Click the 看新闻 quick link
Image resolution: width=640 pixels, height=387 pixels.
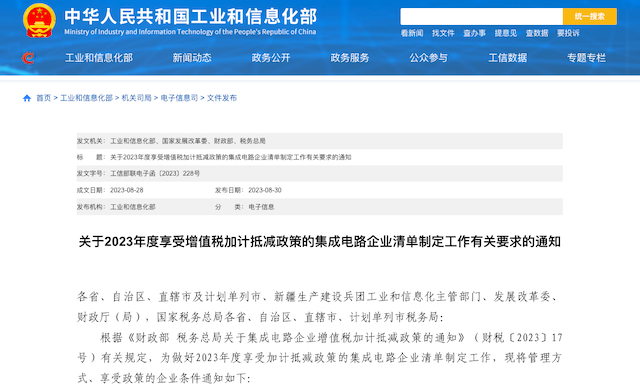pos(412,33)
